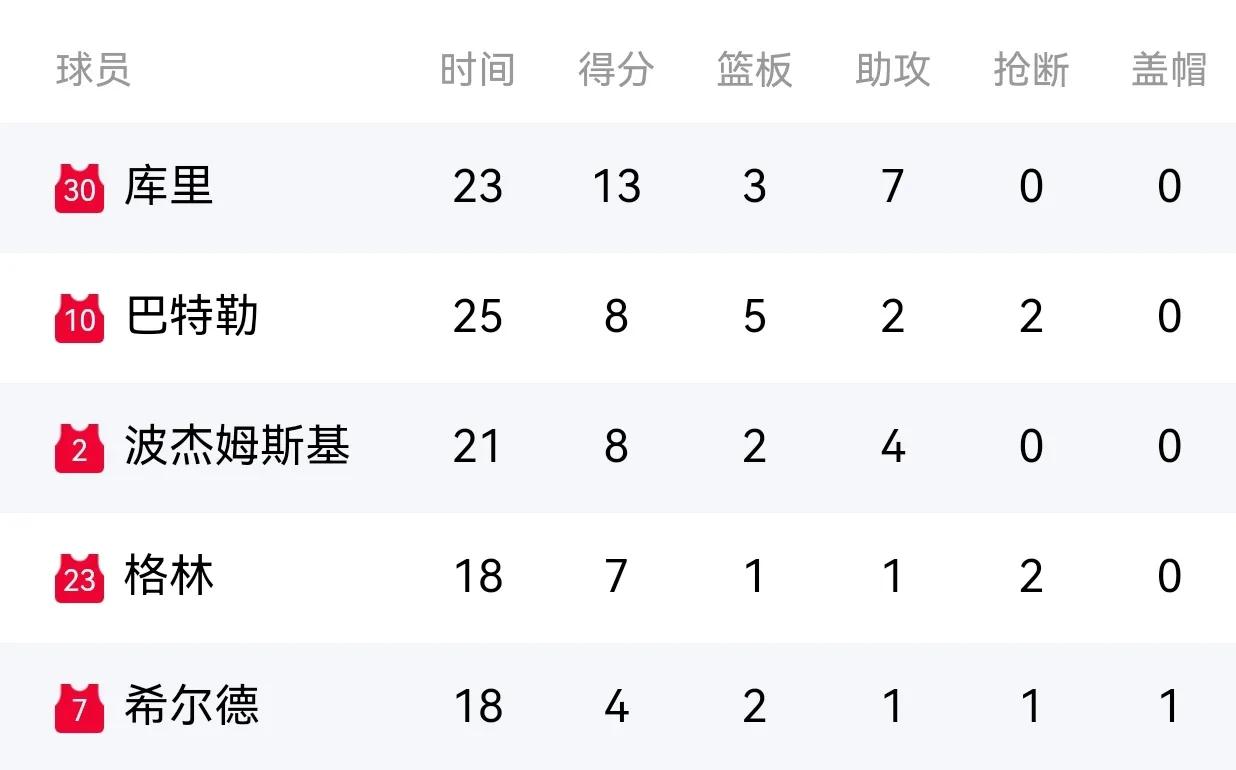
Task: Sort by the 盖帽 column header
Action: pyautogui.click(x=1169, y=70)
